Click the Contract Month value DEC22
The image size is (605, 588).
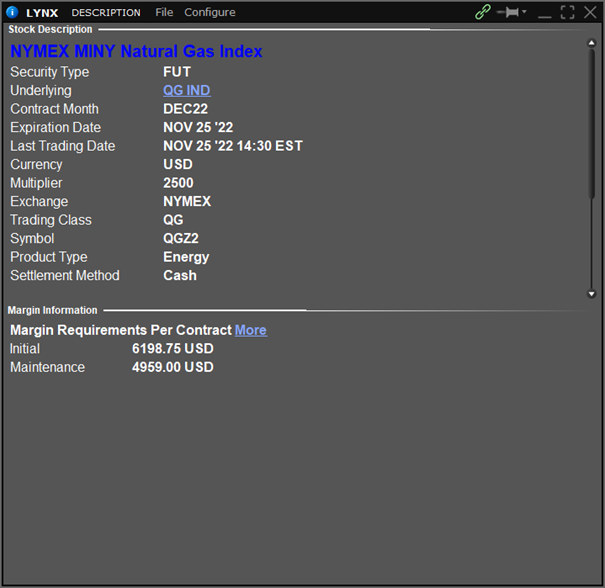pyautogui.click(x=185, y=109)
